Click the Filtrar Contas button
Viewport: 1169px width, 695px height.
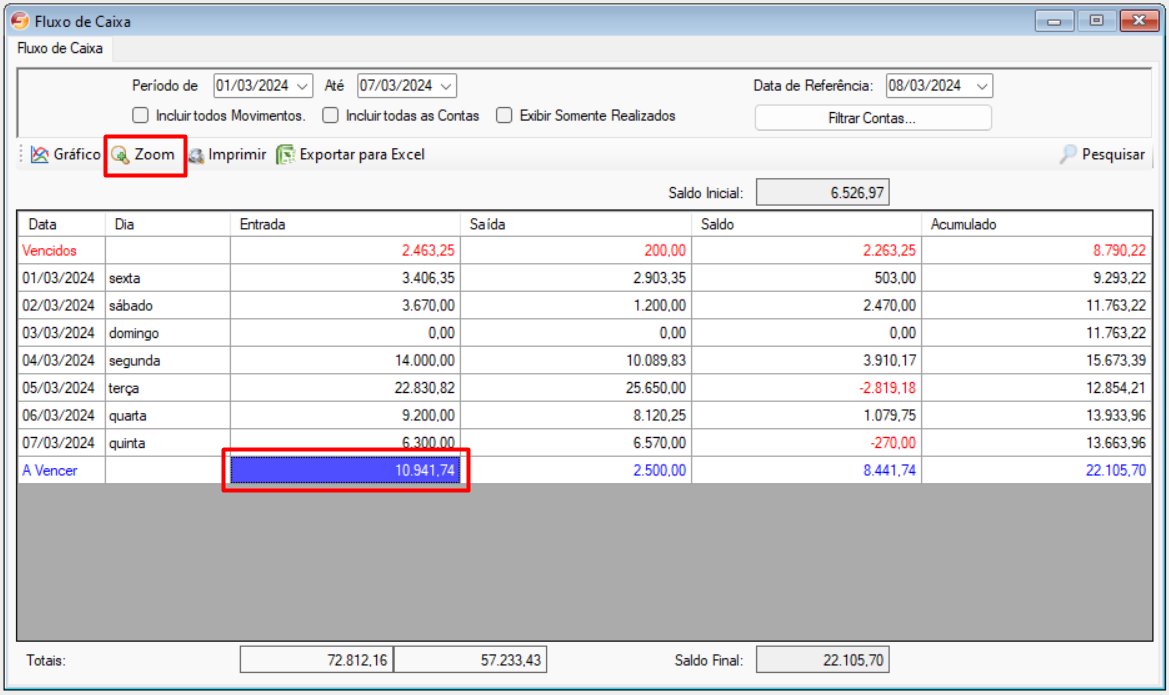(872, 118)
